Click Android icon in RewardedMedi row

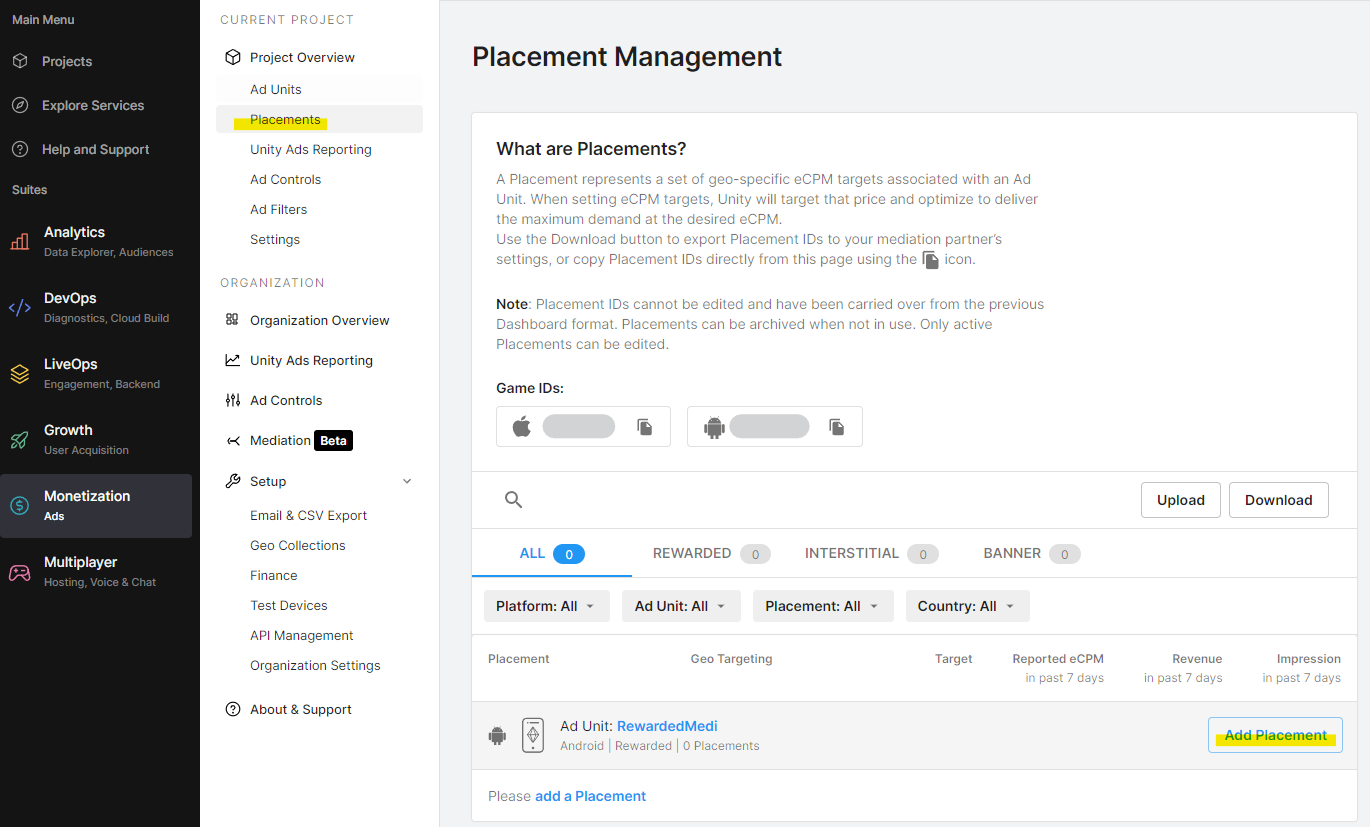497,736
